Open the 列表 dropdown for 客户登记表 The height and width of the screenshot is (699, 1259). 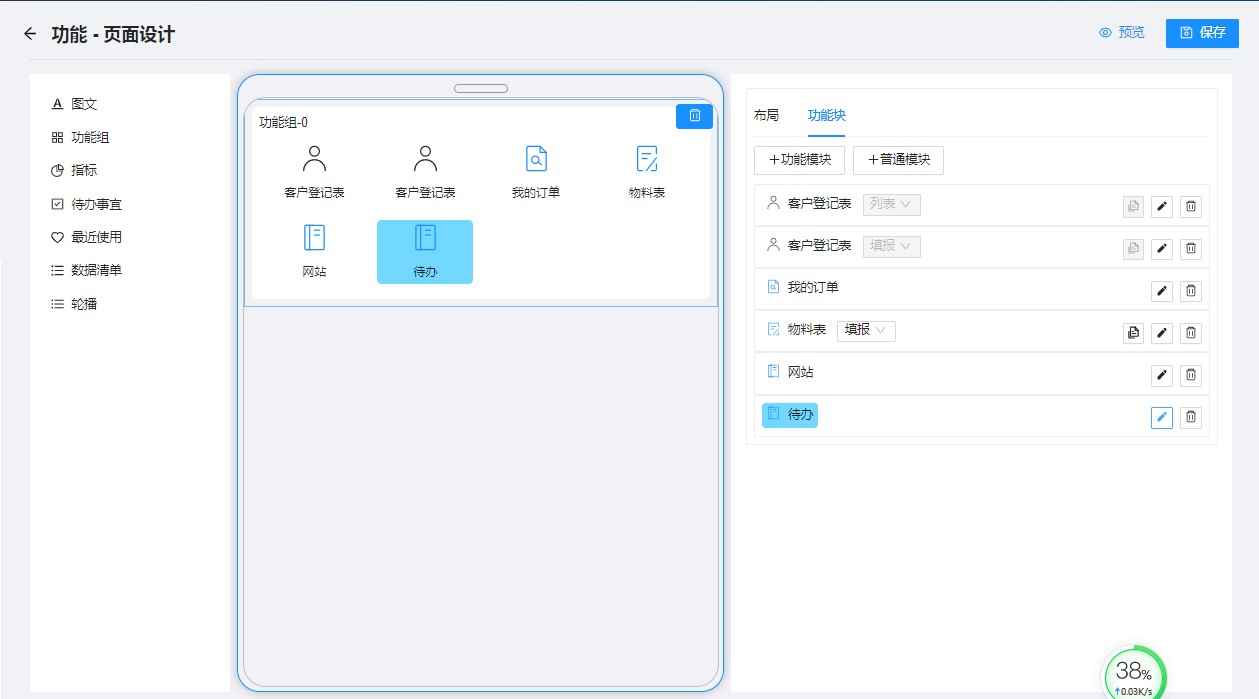891,204
